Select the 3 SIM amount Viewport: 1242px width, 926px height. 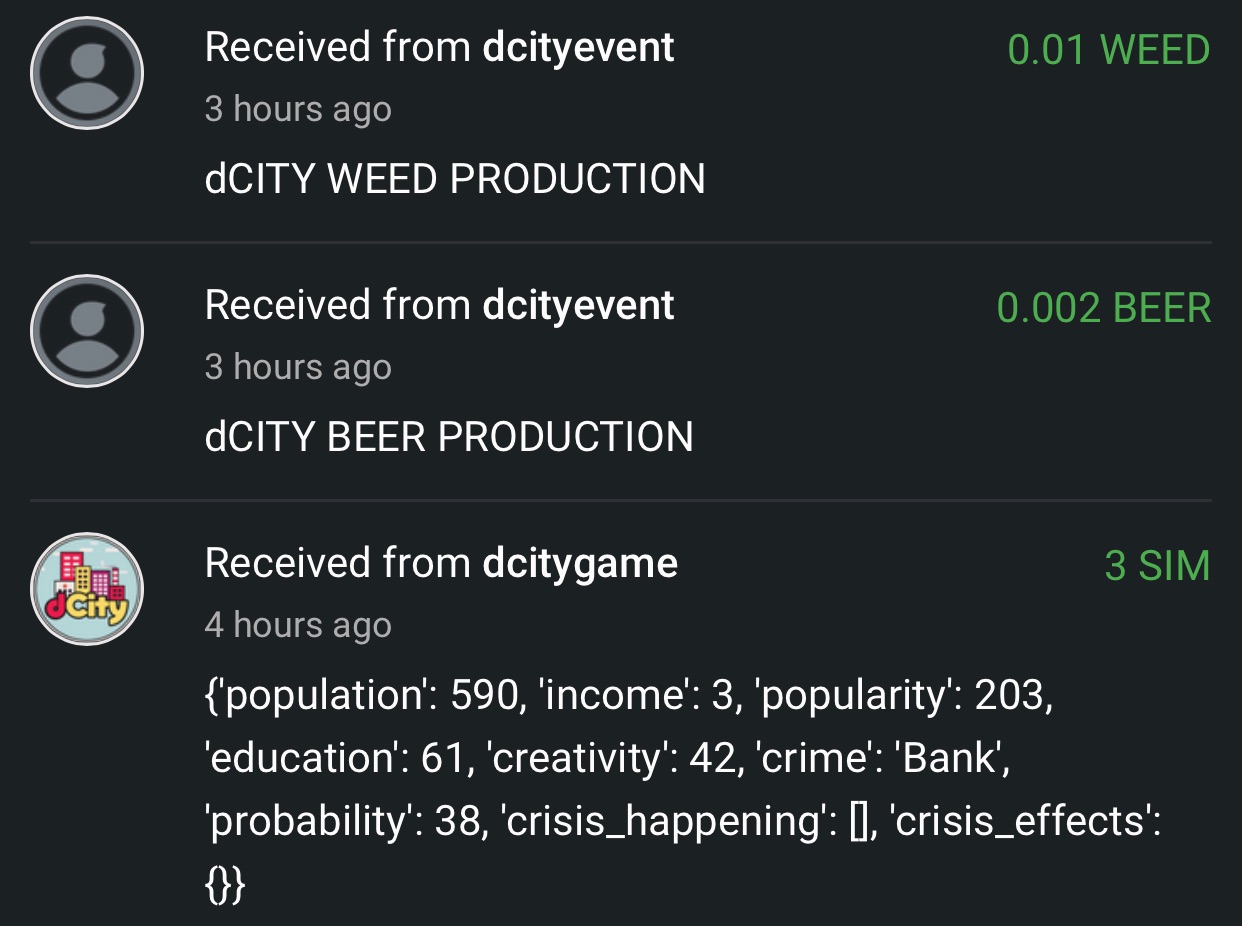1157,566
